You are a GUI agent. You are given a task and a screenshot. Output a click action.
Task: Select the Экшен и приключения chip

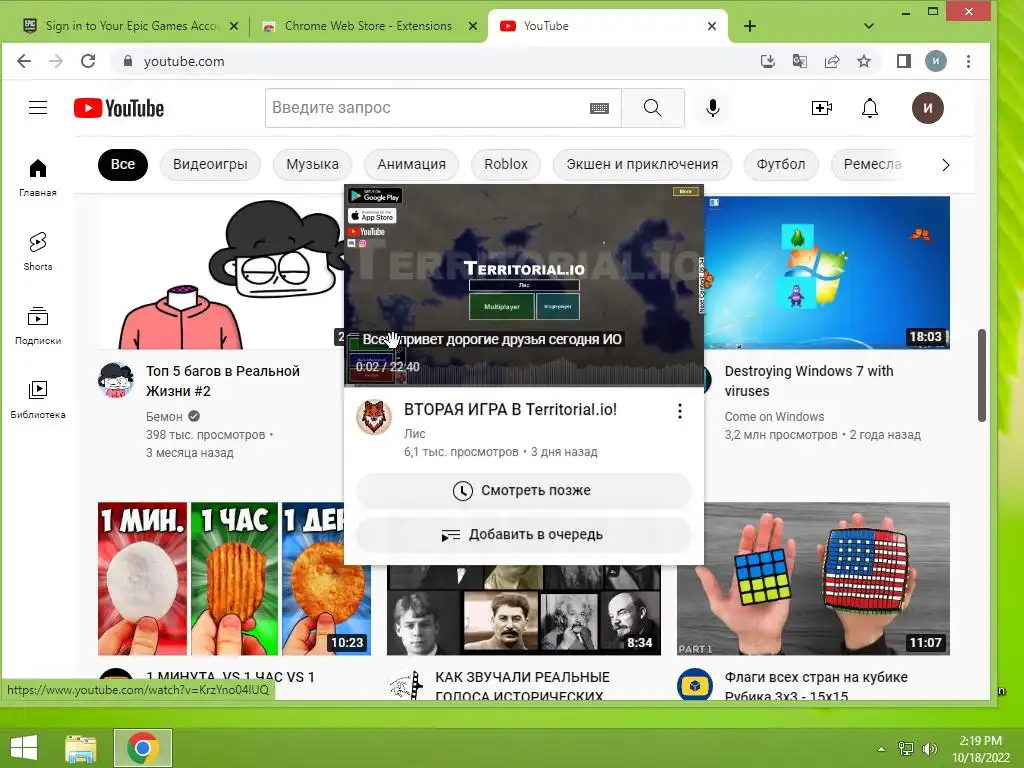point(642,165)
